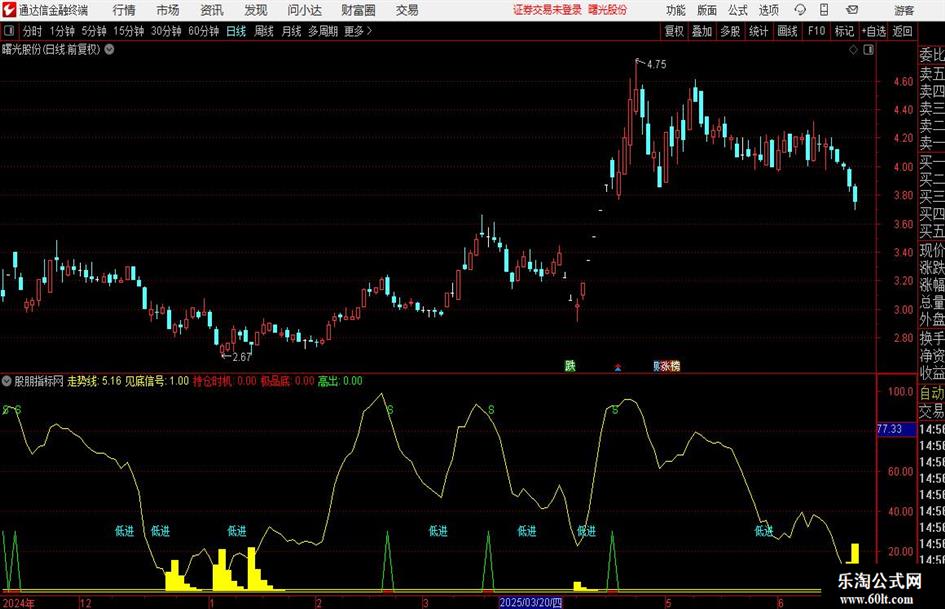Click the 自动 label in right panel

click(x=931, y=393)
